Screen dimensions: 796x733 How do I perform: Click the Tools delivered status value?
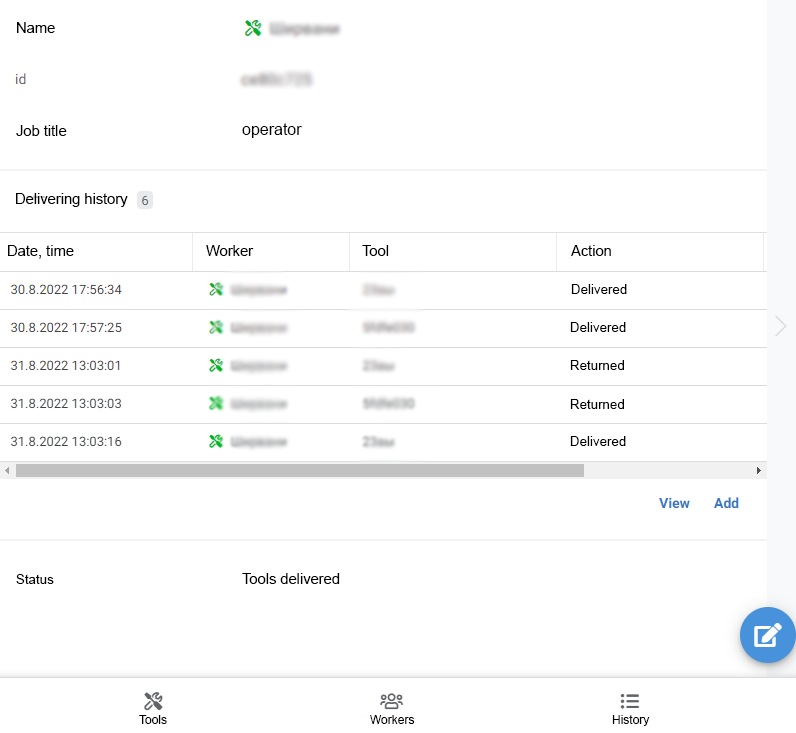tap(291, 579)
